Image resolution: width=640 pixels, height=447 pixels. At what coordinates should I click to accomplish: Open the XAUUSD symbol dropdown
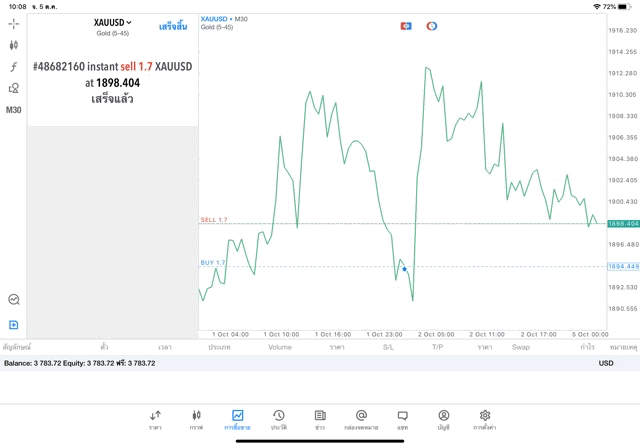tap(112, 22)
